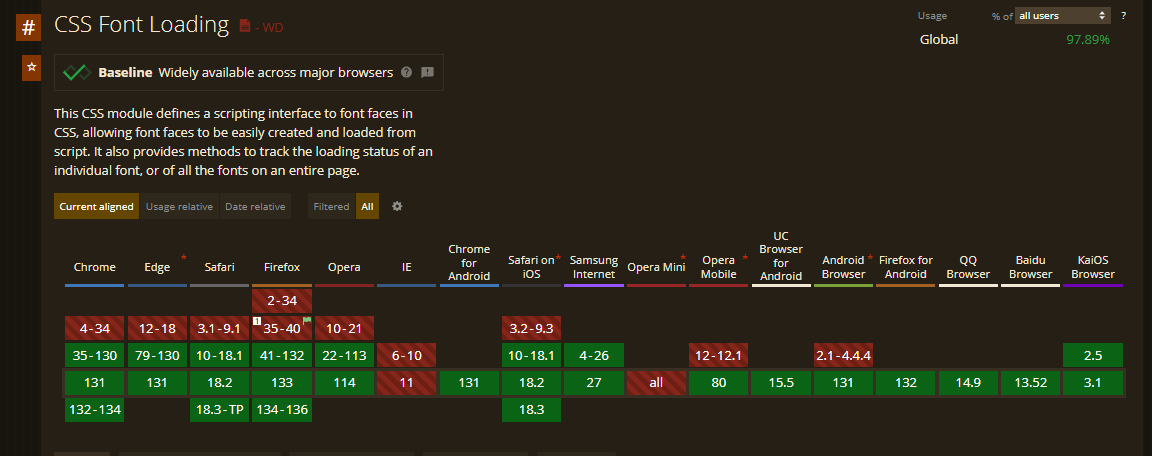The width and height of the screenshot is (1152, 456).
Task: Click the Android Browser header
Action: pos(843,267)
